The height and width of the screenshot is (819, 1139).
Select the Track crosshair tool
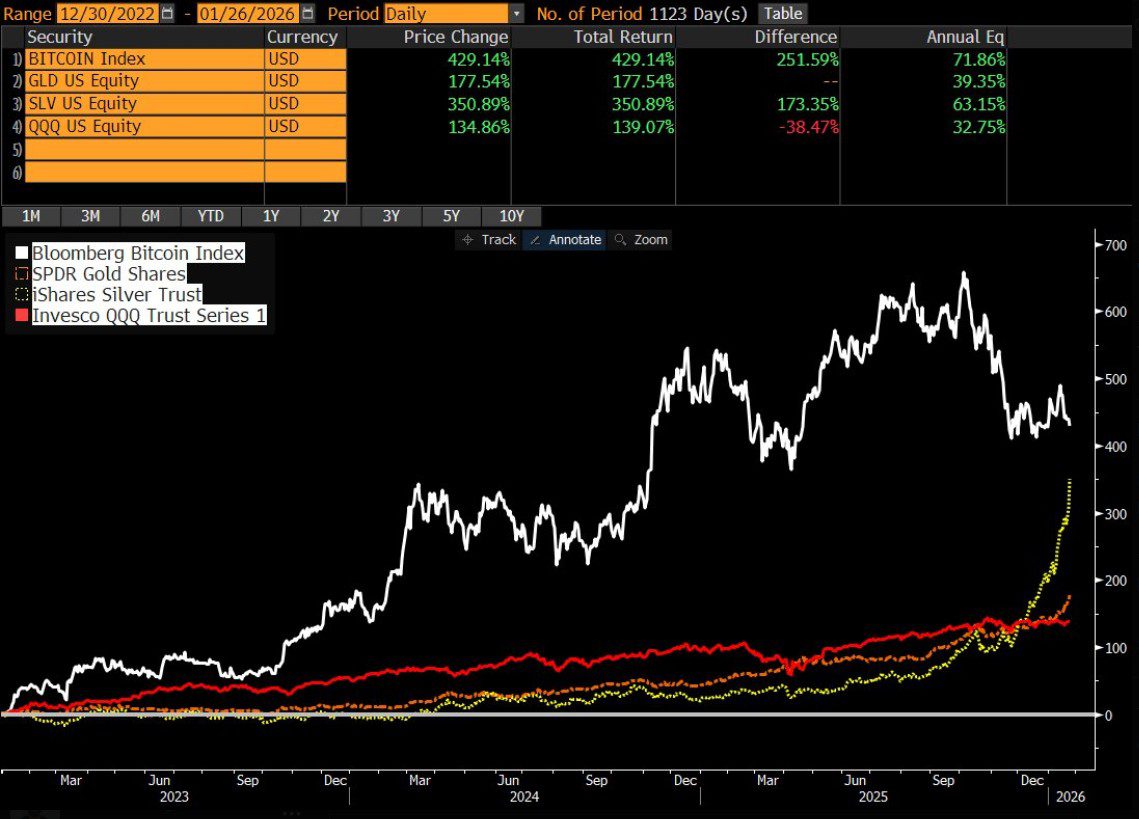point(487,239)
